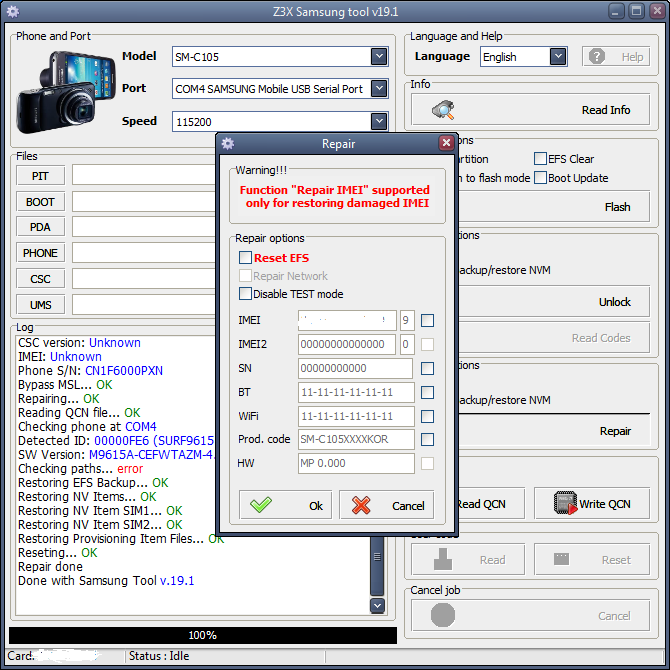Click log serial 'CN1F6000PXN'
The width and height of the screenshot is (670, 670).
124,370
